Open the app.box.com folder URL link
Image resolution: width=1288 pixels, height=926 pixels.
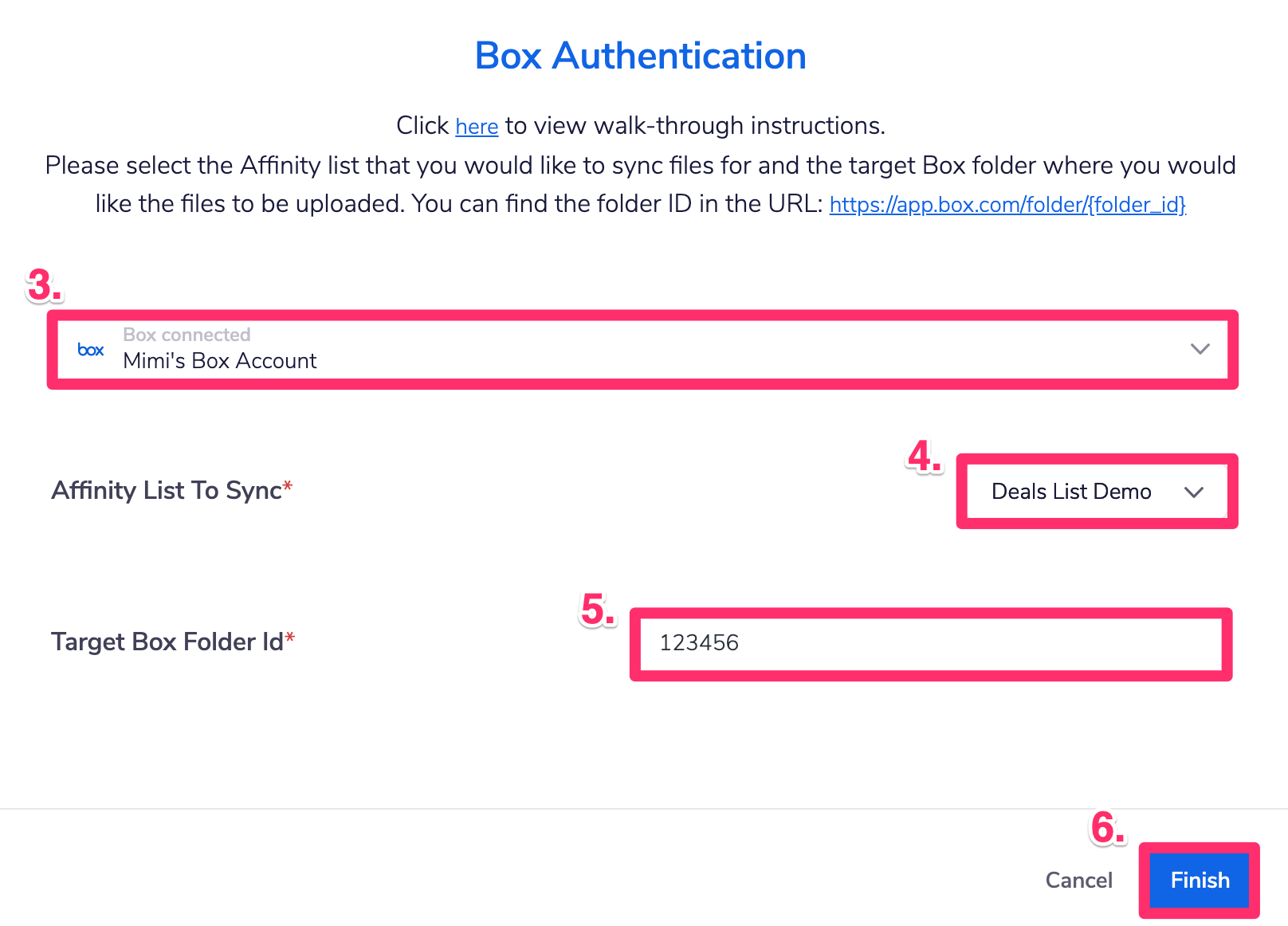1007,205
